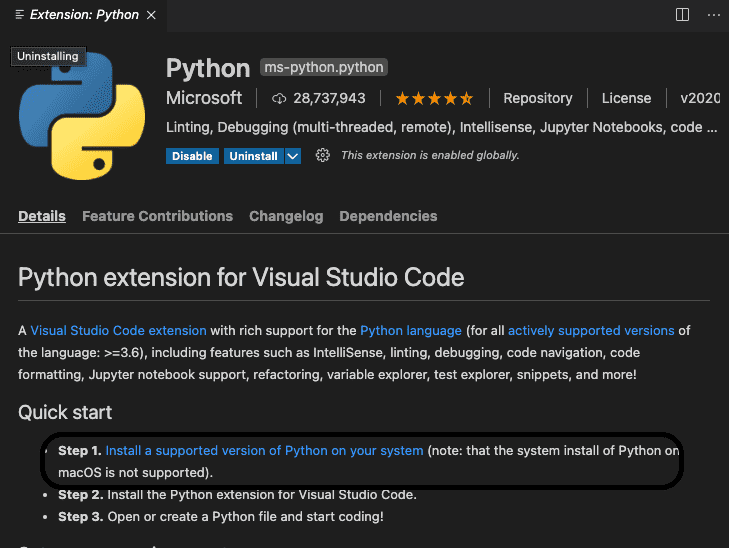Click Install a supported version of Python link
Screen dimensions: 729x548
[264, 450]
